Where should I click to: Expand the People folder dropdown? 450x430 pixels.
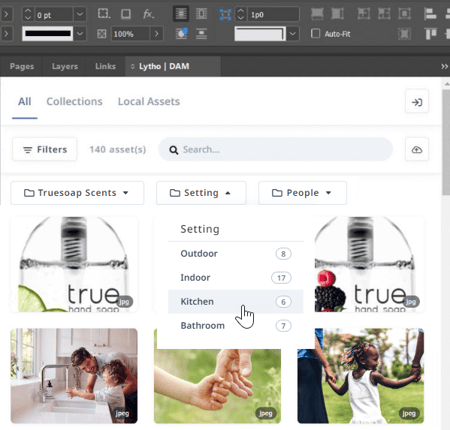coord(302,193)
